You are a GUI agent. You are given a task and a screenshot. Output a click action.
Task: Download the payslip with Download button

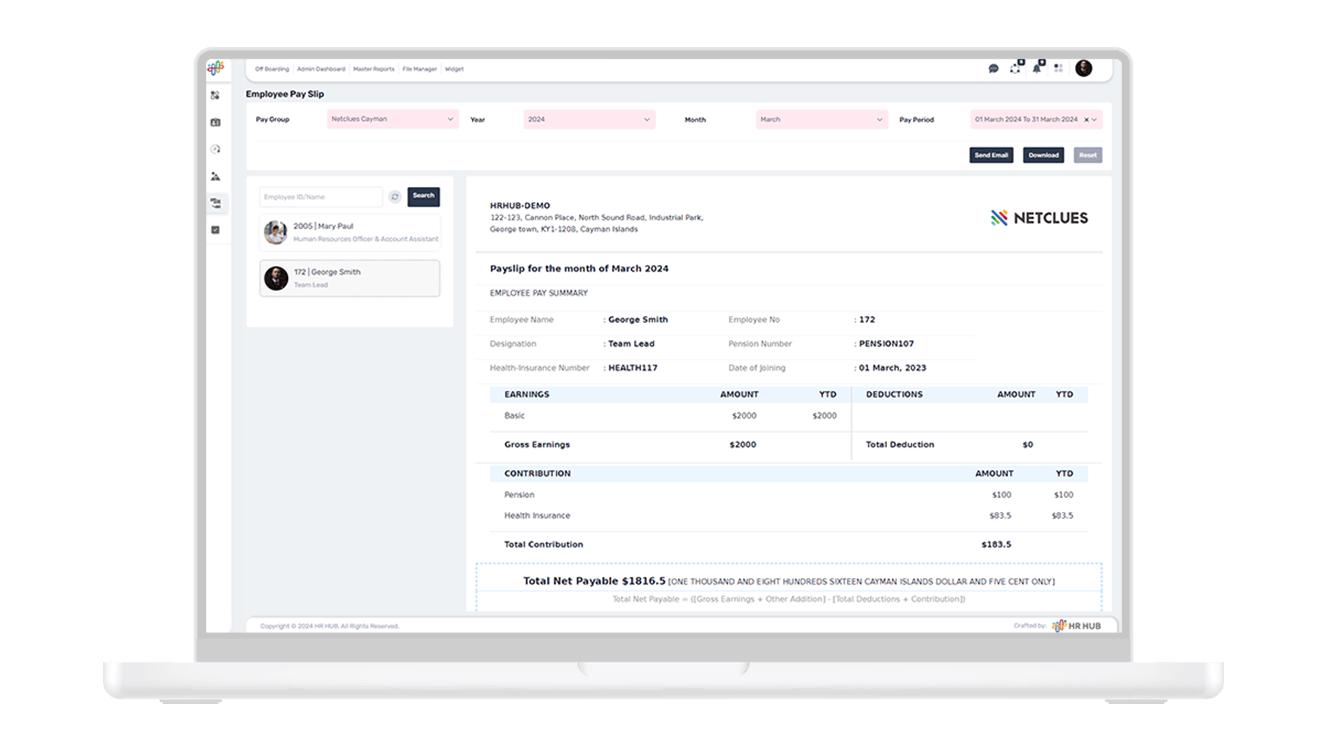[x=1043, y=155]
